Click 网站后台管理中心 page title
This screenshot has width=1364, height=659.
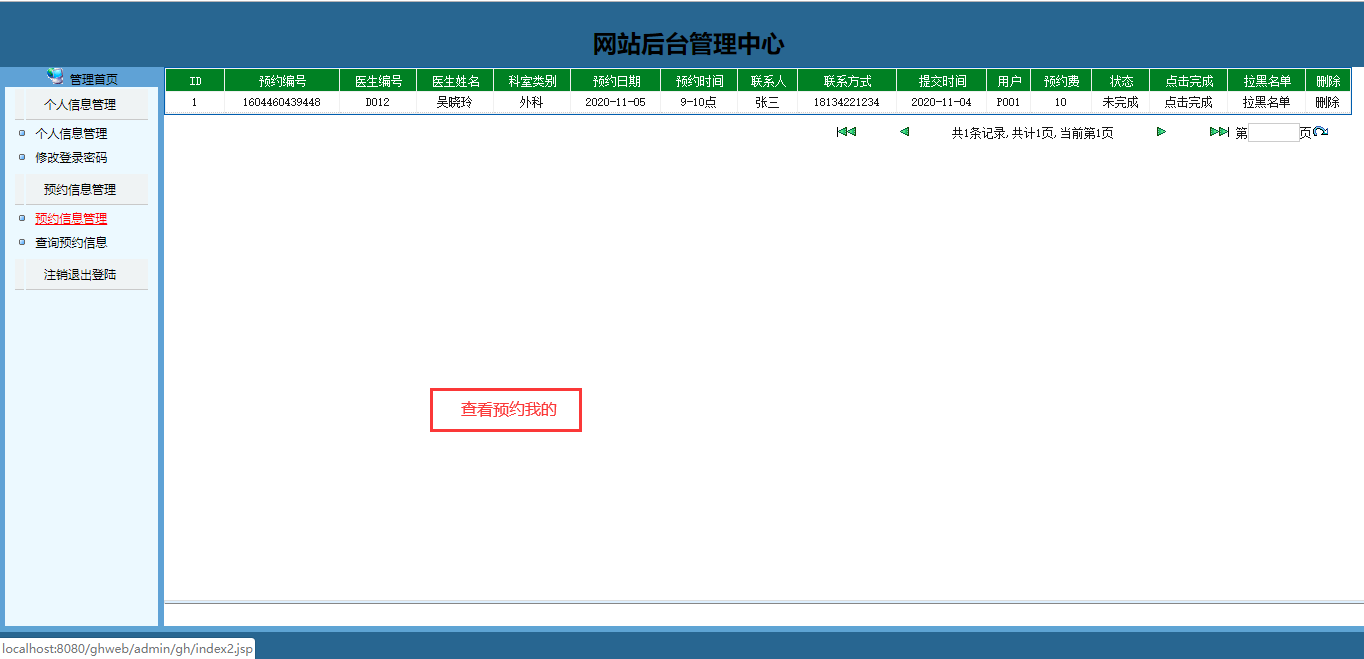pos(689,44)
